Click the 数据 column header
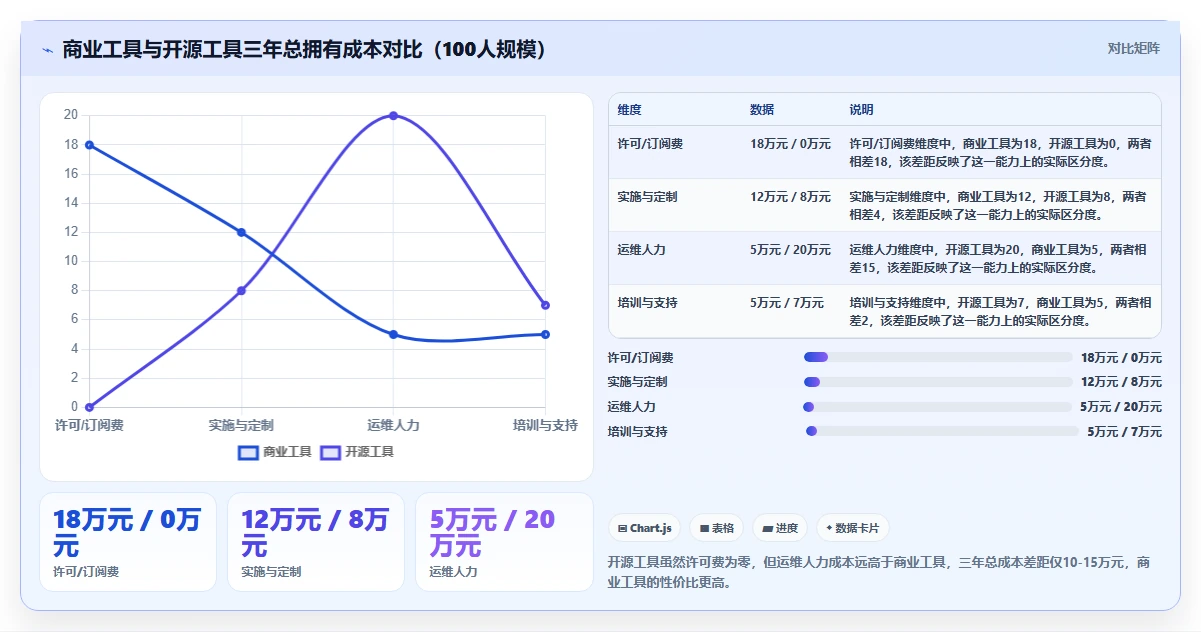 (x=762, y=110)
